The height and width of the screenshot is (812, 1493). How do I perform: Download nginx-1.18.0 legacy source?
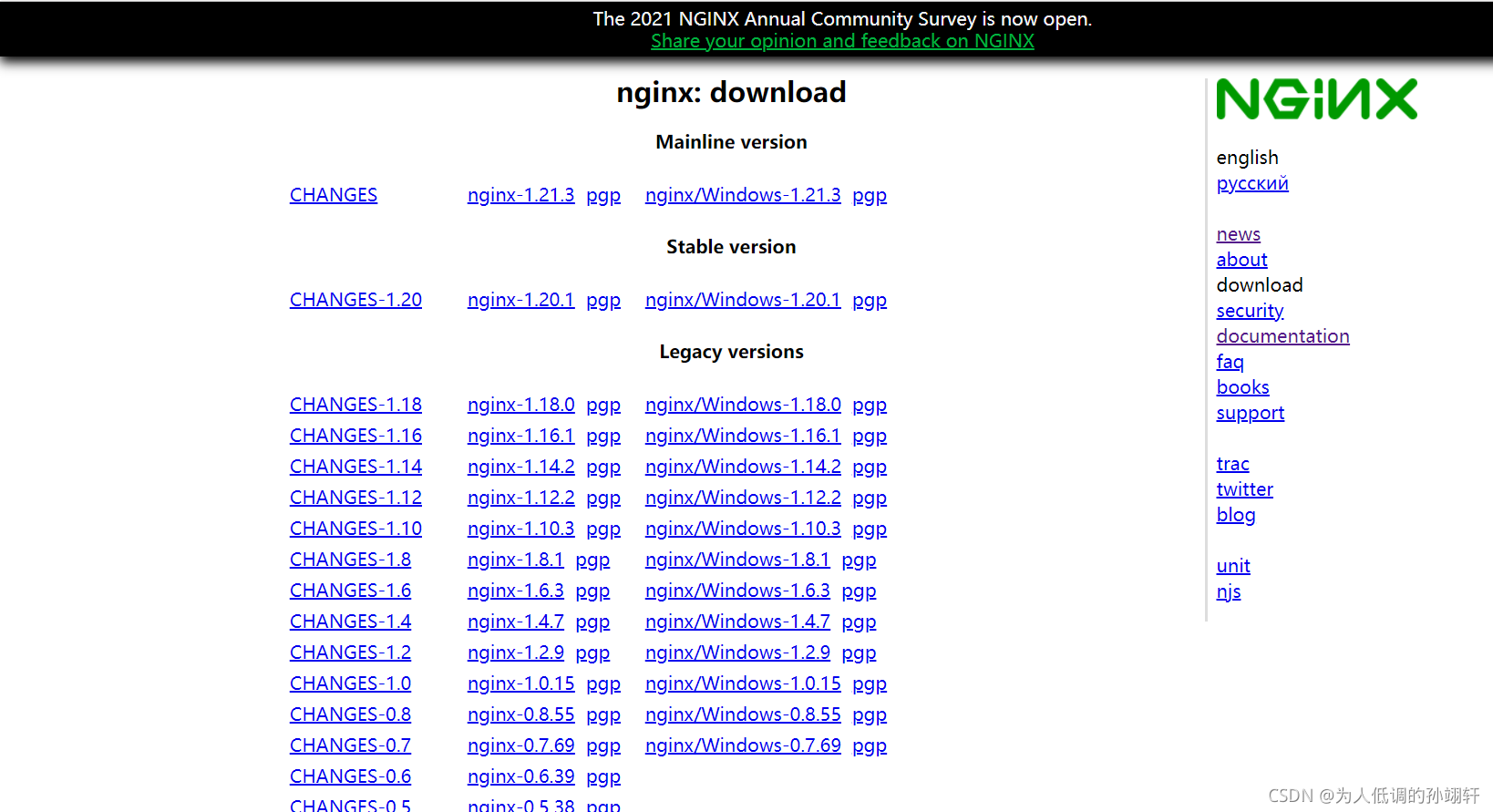(x=521, y=405)
